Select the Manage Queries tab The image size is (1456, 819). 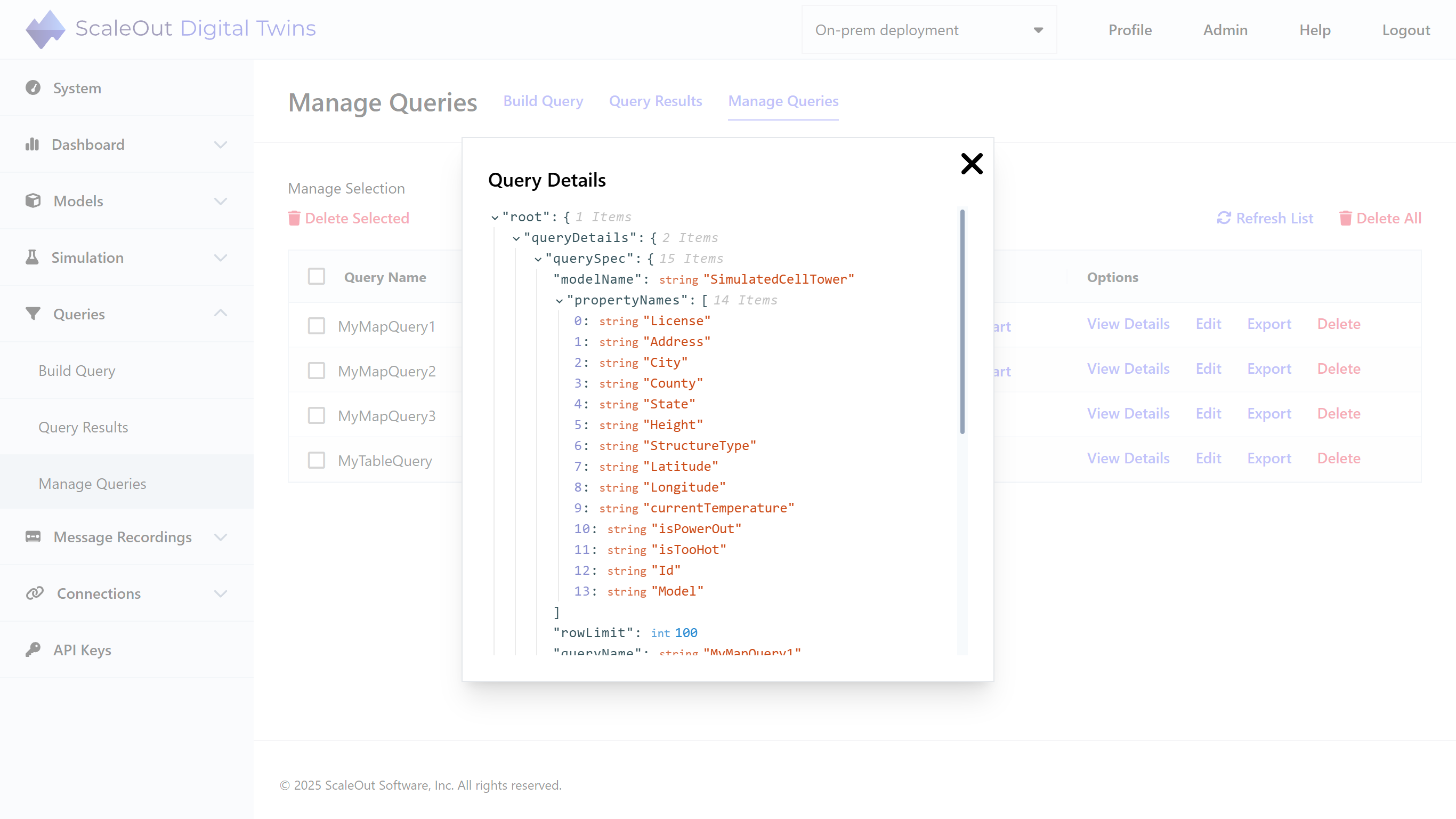coord(783,101)
